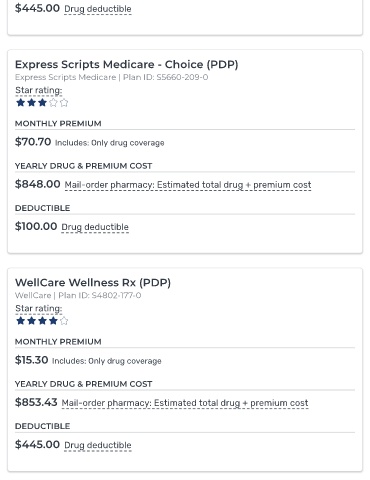Click Star rating label under Express Scripts
Viewport: 370px width, 480px height.
(39, 90)
